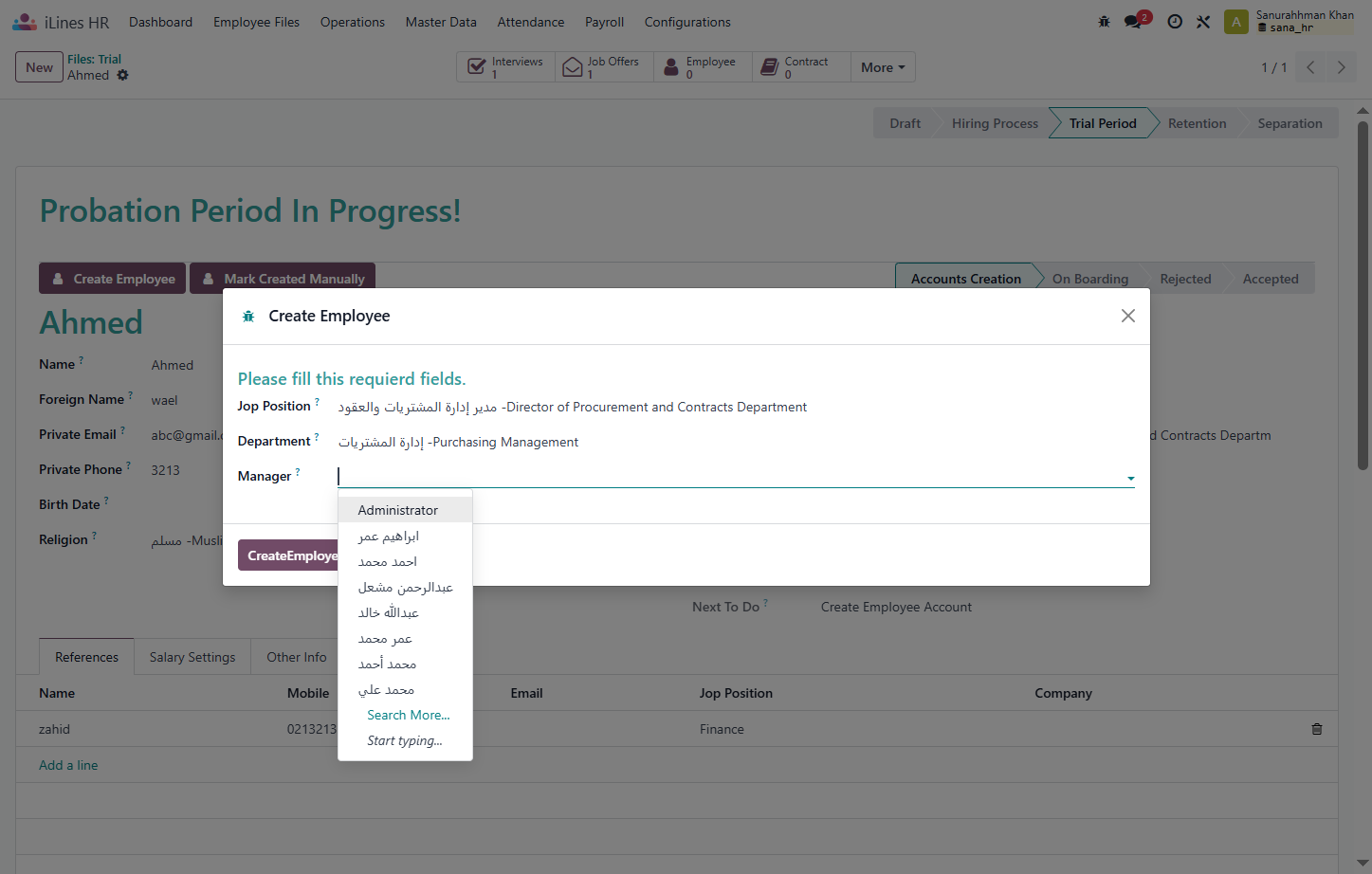Go to next record arrow
1372x874 pixels.
[1341, 67]
